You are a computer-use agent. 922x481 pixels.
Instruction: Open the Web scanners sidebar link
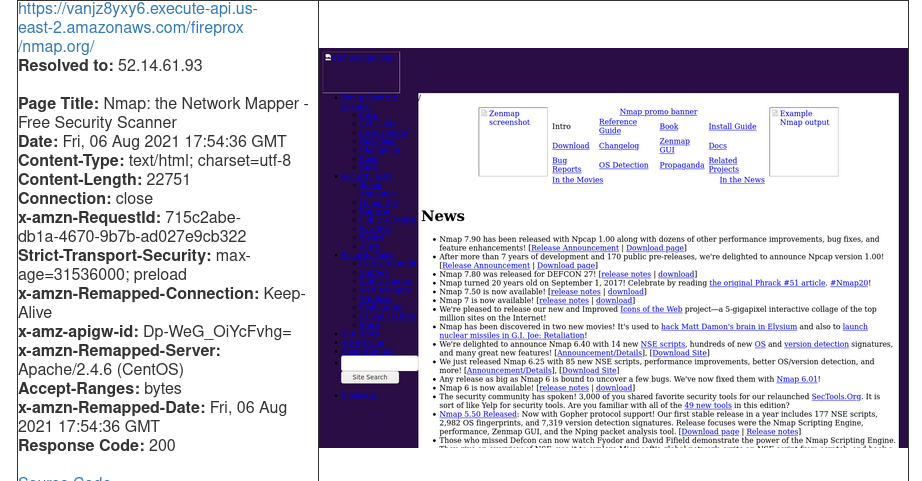(x=386, y=290)
